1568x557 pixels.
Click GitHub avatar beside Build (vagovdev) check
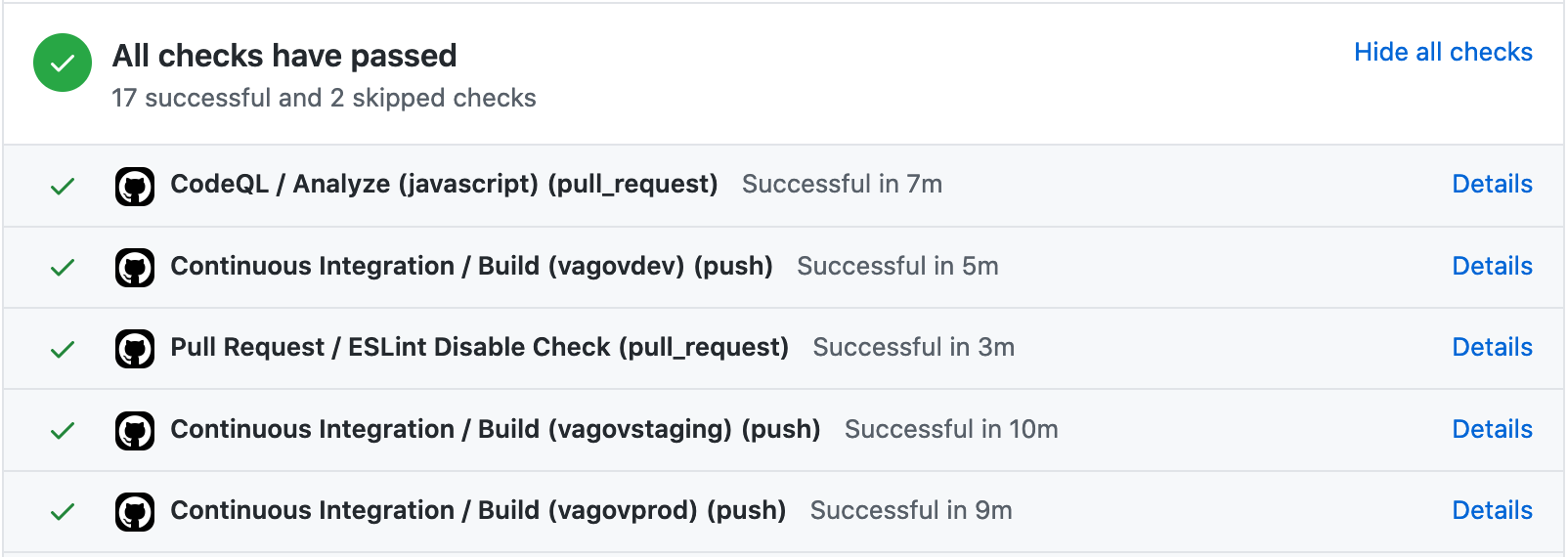(x=135, y=267)
